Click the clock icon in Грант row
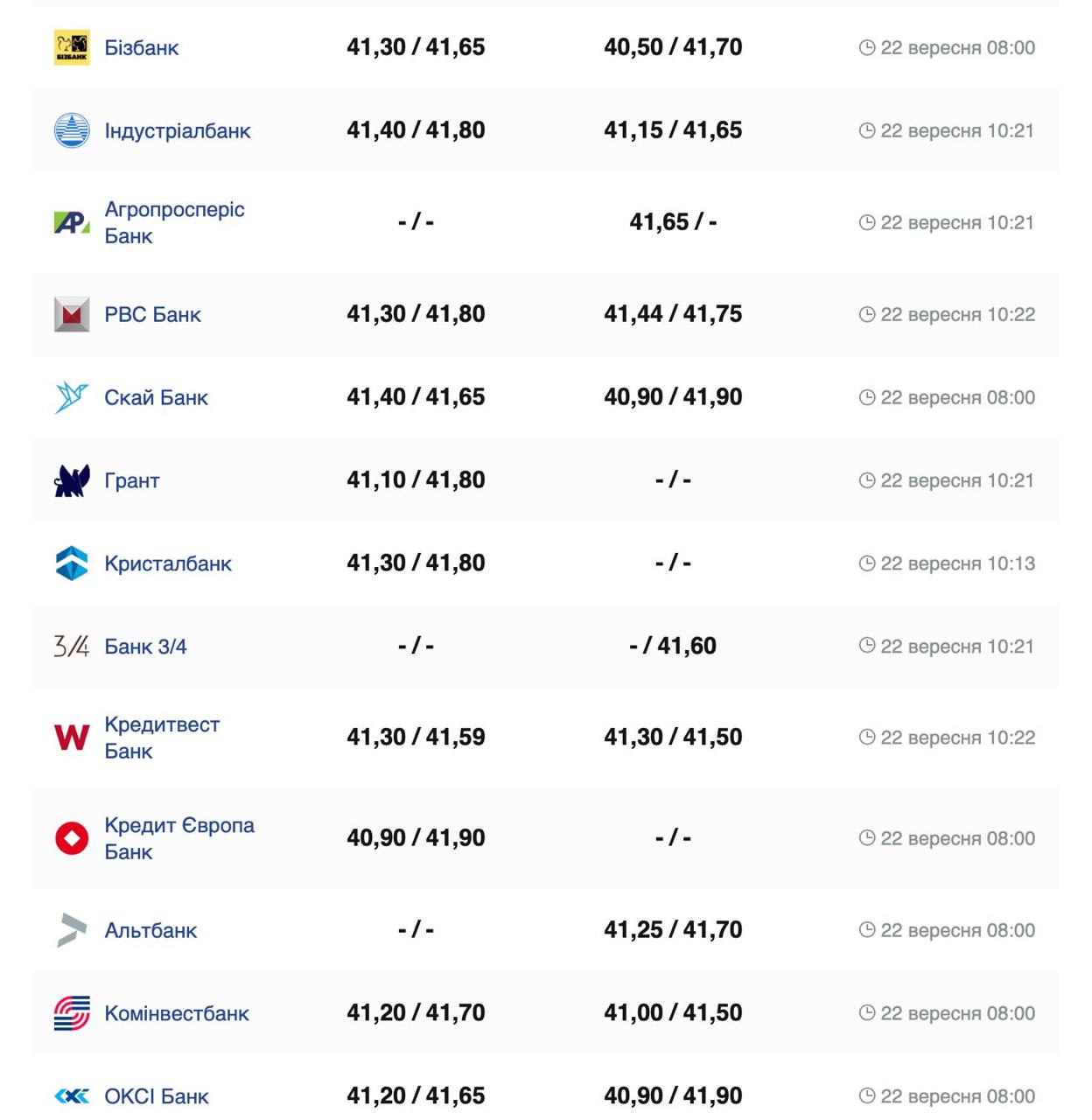Image resolution: width=1092 pixels, height=1120 pixels. click(x=867, y=480)
